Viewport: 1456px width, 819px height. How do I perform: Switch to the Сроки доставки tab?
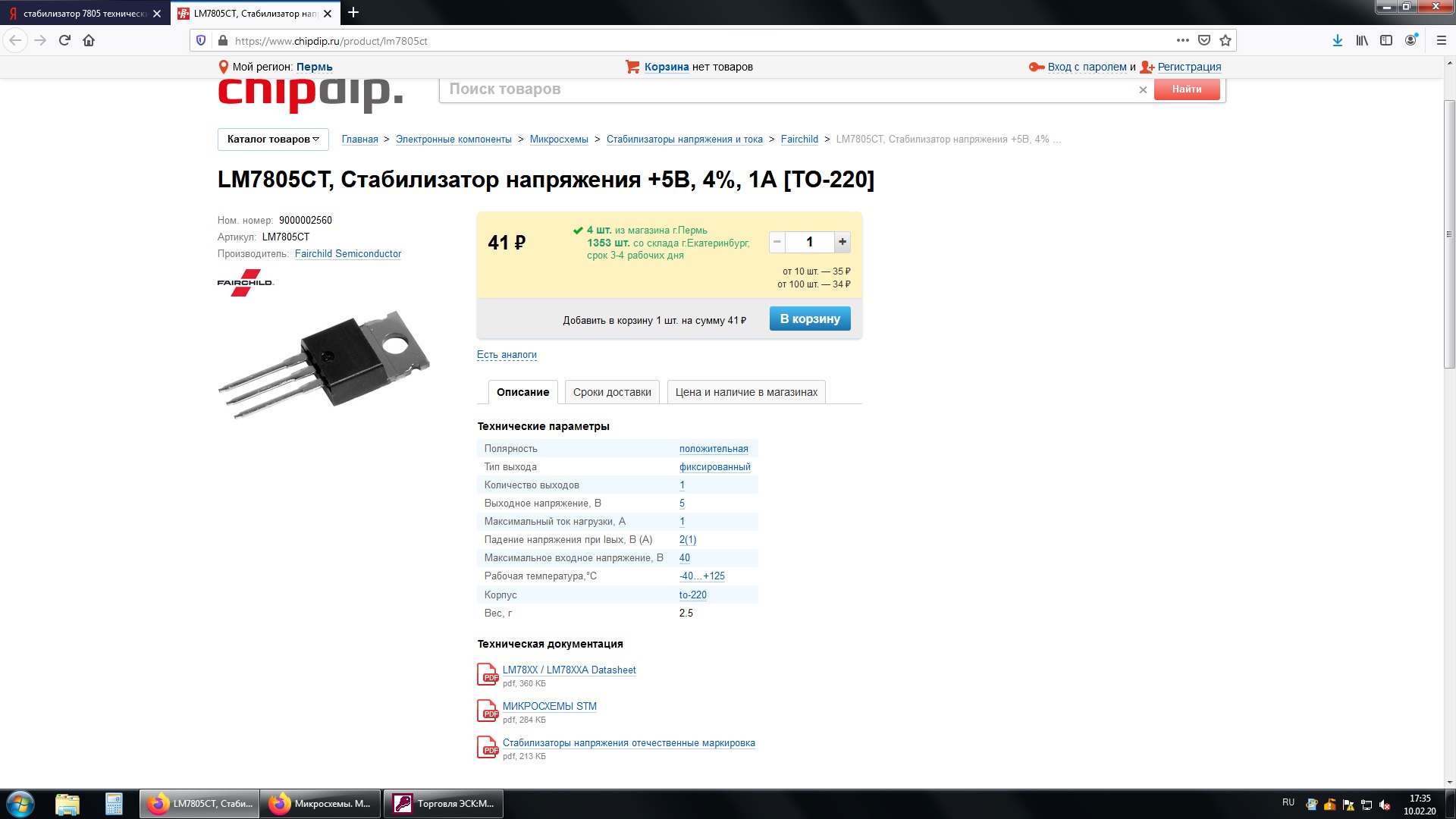pyautogui.click(x=612, y=392)
